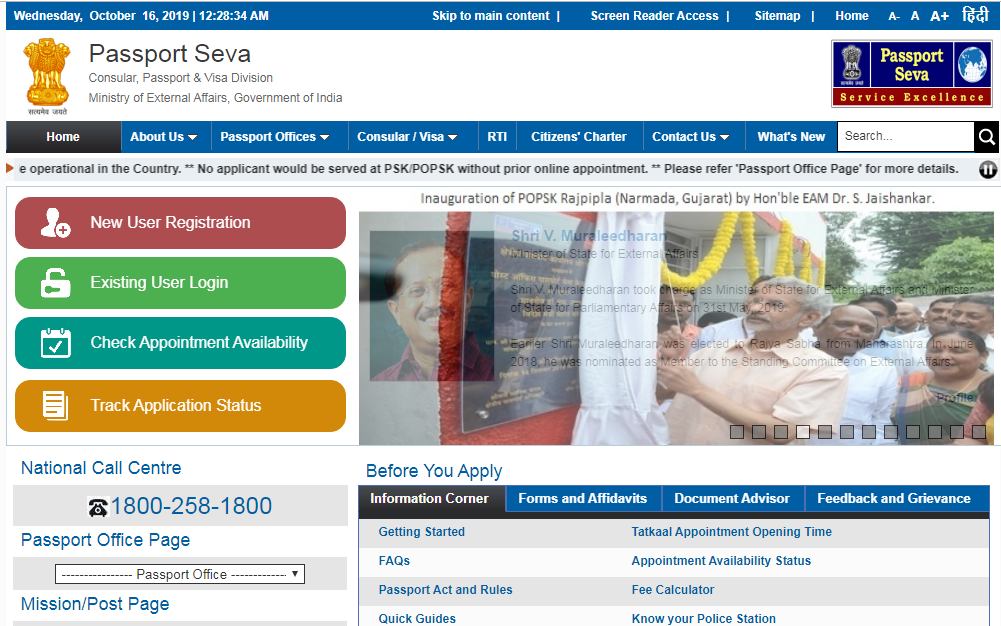Click the calendar icon on Check Appointment Availability
Screen dimensions: 1001x626
pyautogui.click(x=55, y=343)
